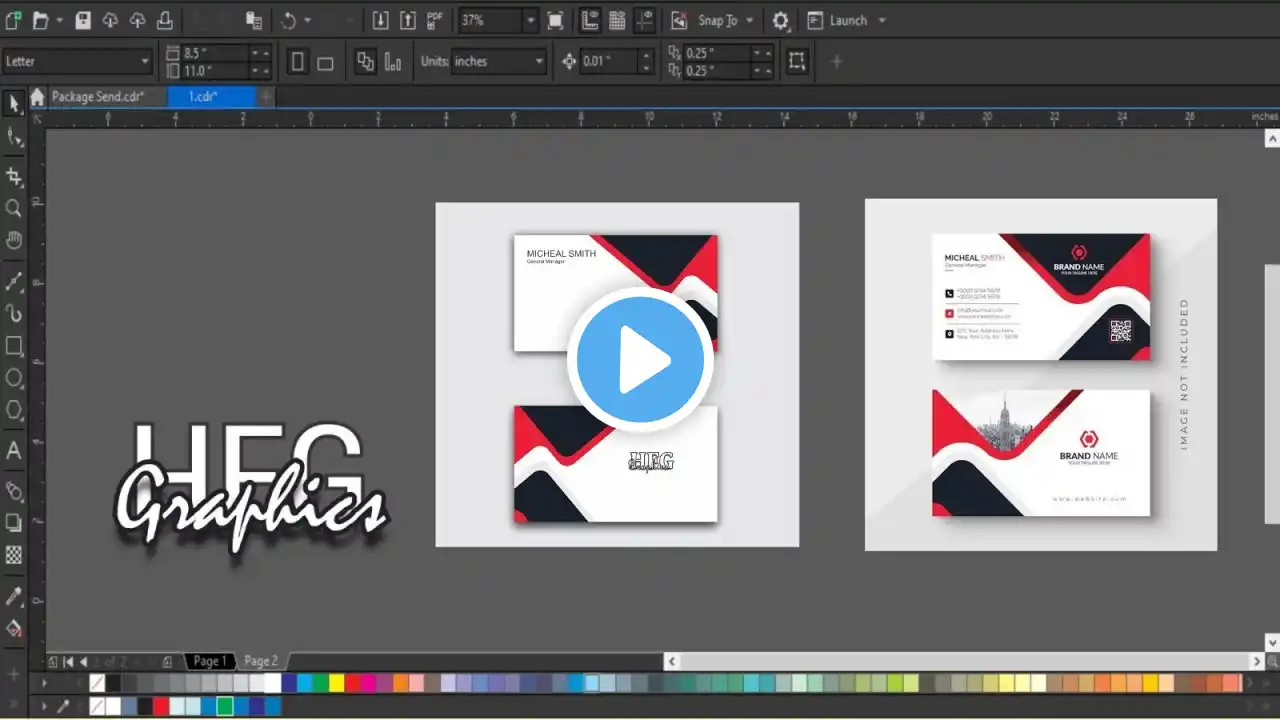Choose the Pan hand tool
This screenshot has width=1280, height=720.
point(14,240)
